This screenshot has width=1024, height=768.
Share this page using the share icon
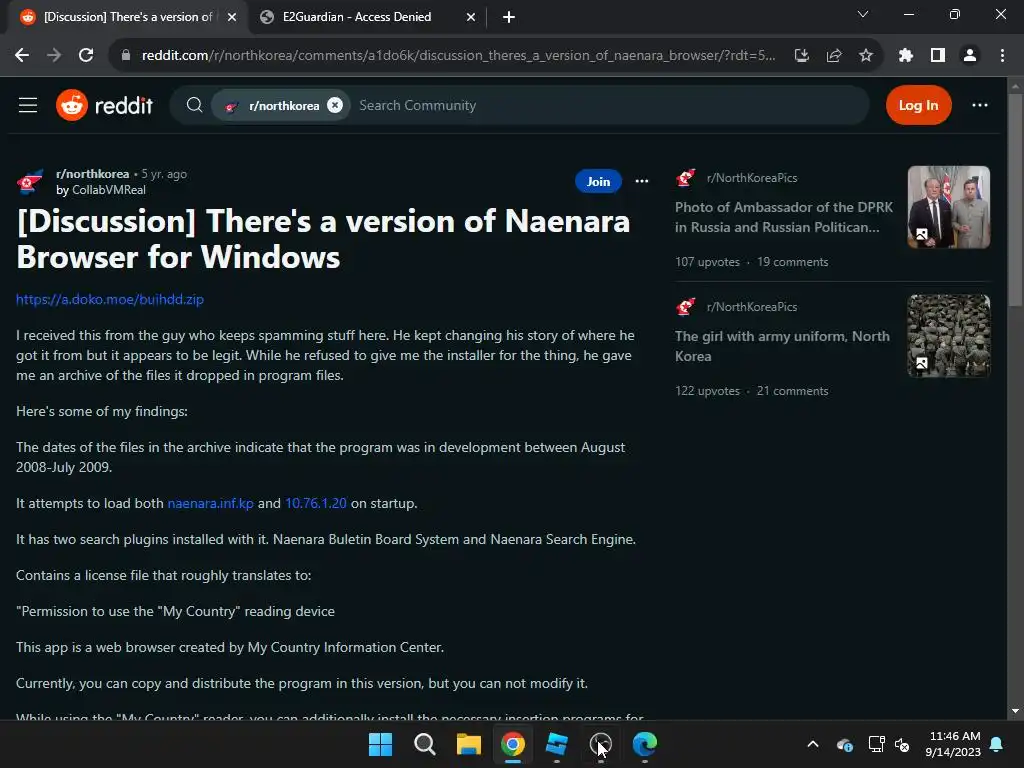click(834, 56)
